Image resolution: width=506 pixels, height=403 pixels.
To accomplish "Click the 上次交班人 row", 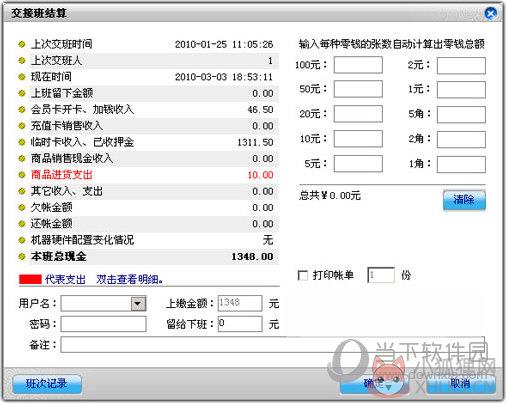I will [x=149, y=61].
